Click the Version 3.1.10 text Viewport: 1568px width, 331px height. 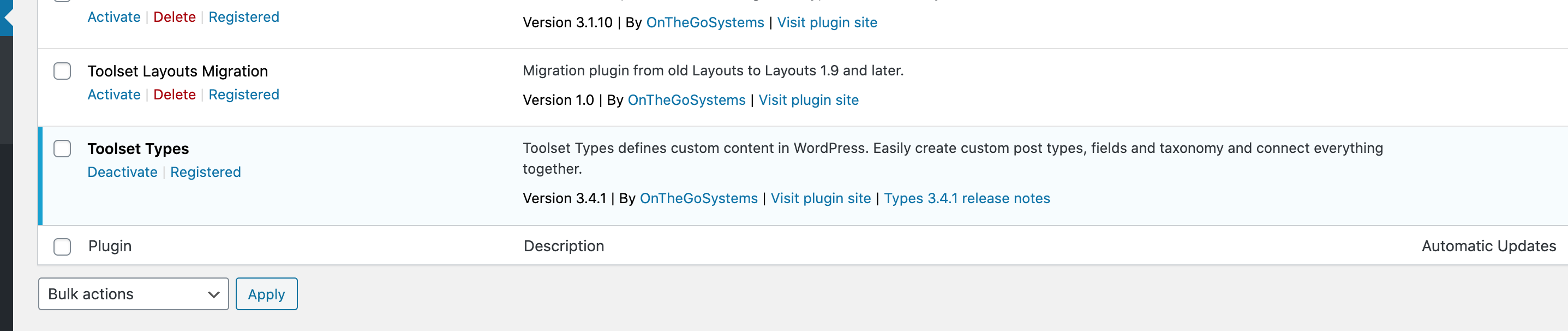567,22
